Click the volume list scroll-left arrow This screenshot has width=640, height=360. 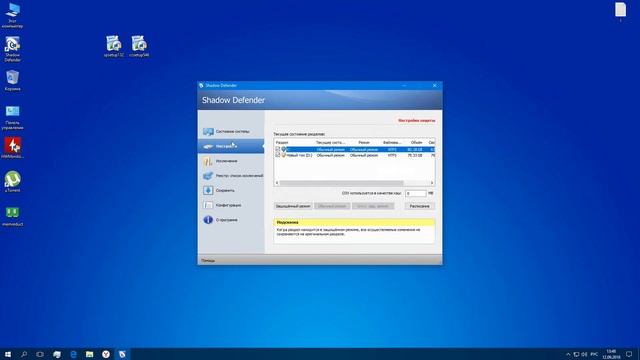point(277,183)
